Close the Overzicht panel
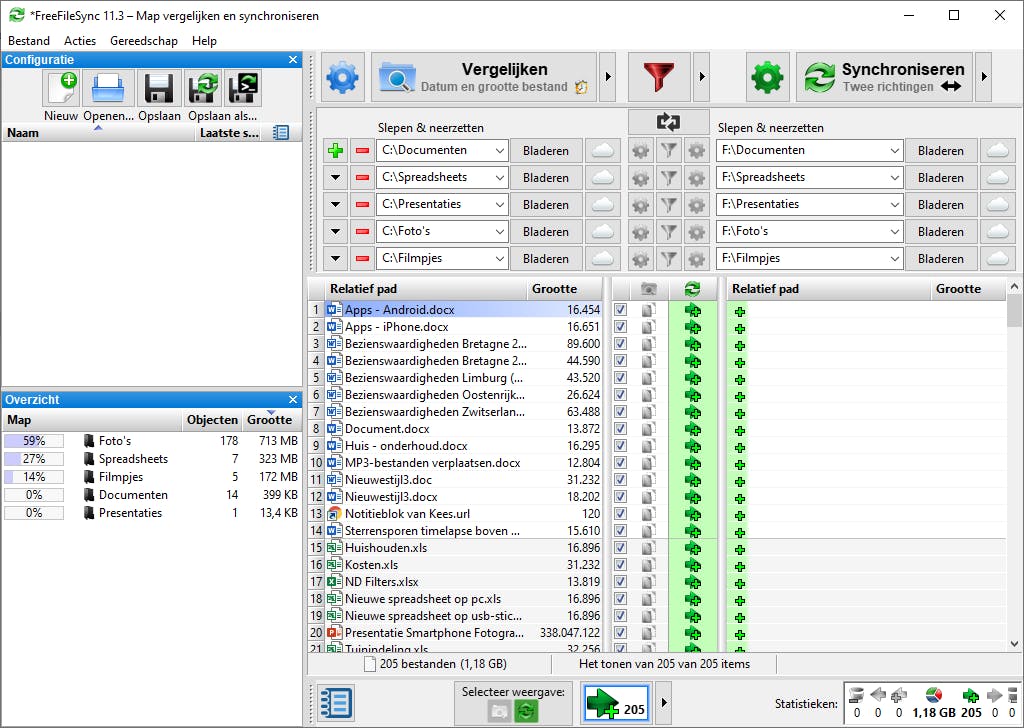The width and height of the screenshot is (1024, 728). tap(293, 400)
